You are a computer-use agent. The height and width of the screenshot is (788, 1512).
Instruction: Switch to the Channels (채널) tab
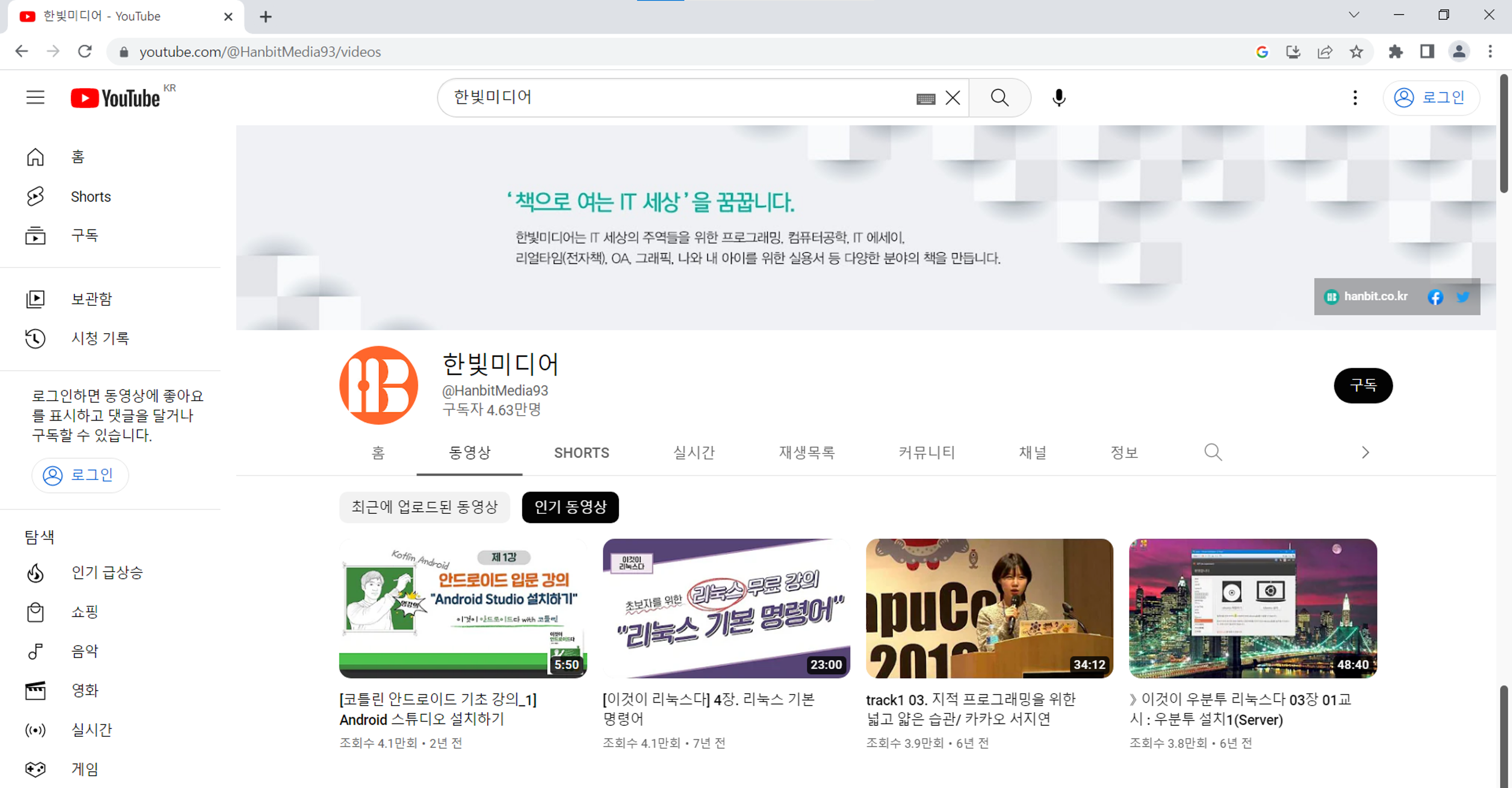[1032, 453]
